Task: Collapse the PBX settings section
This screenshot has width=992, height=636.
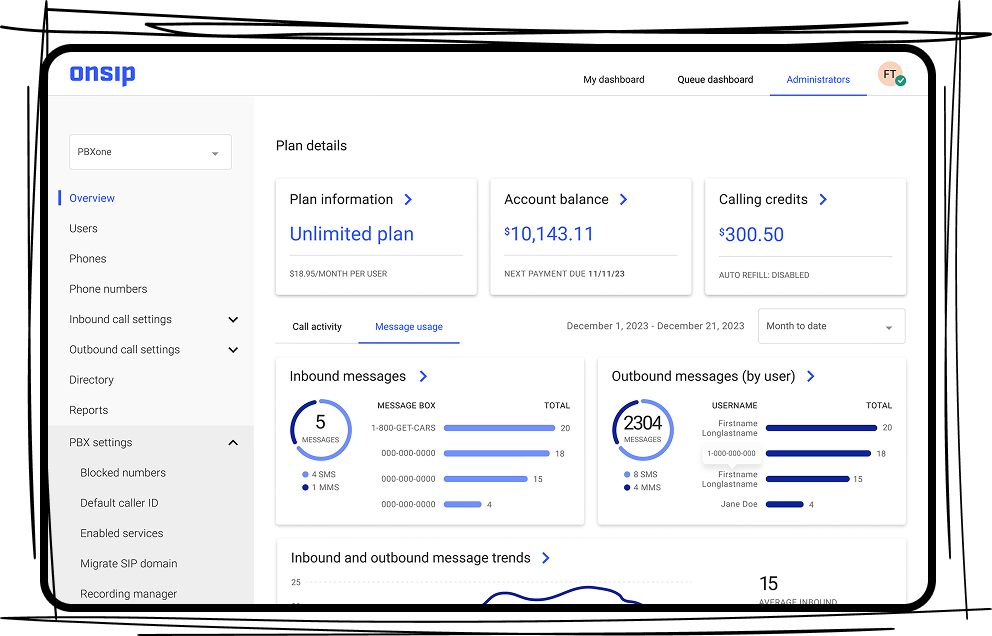Action: (233, 443)
